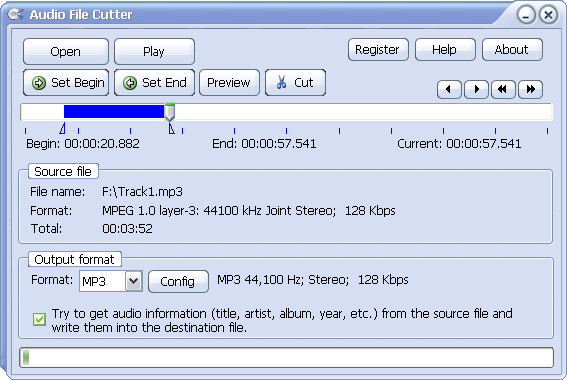The height and width of the screenshot is (380, 567).
Task: Select the end marker triangle below the timeline
Action: pos(171,128)
